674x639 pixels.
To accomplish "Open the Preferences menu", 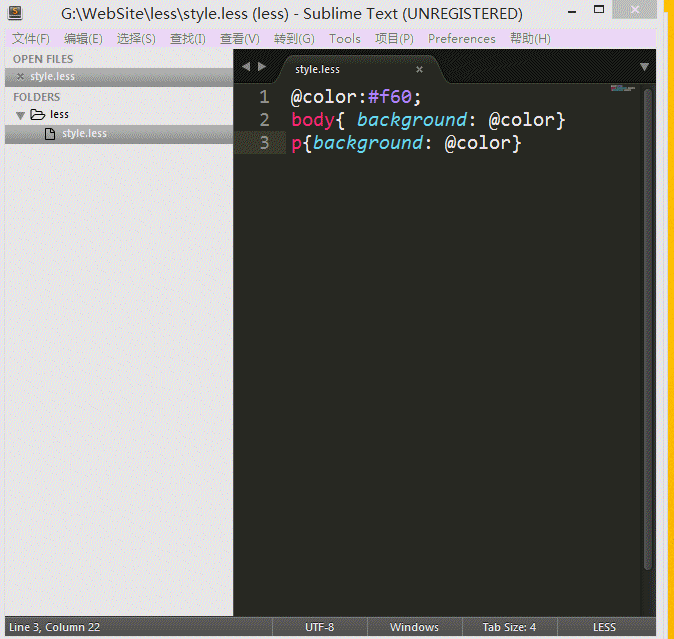I will [x=462, y=39].
